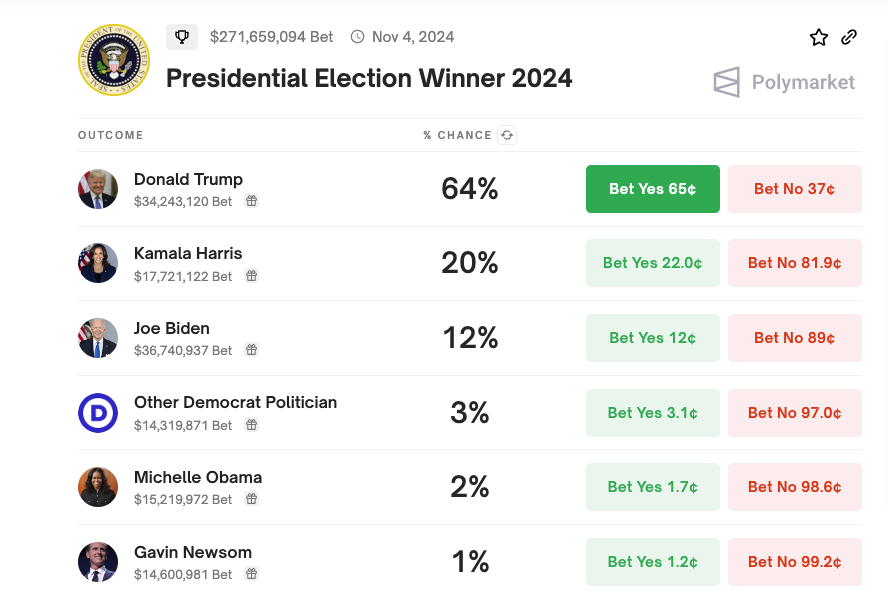Click gift icon under Gavin Newsom
Screen dimensions: 888x604
pos(252,574)
